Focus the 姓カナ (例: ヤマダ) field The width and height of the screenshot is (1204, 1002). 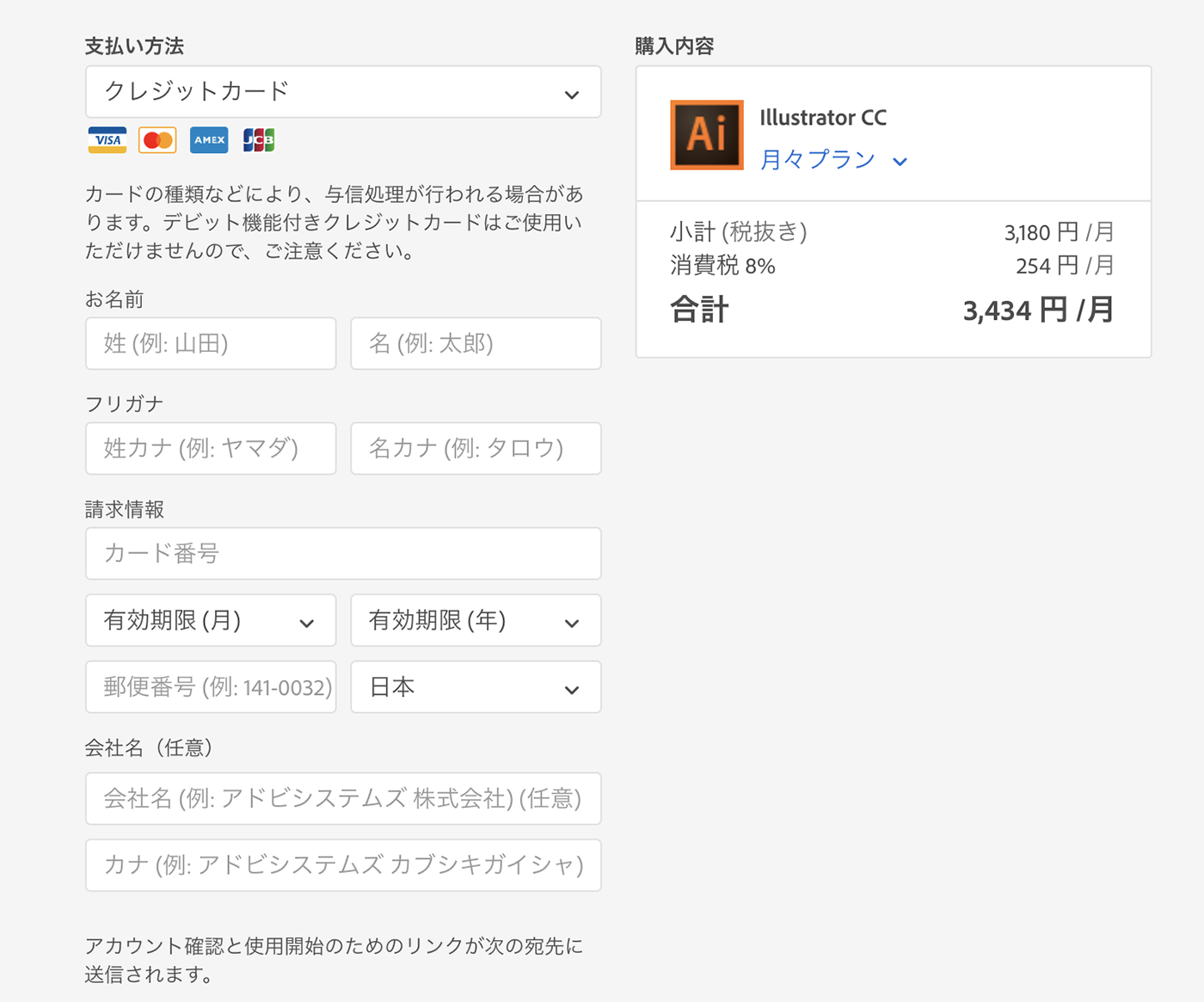click(x=211, y=448)
